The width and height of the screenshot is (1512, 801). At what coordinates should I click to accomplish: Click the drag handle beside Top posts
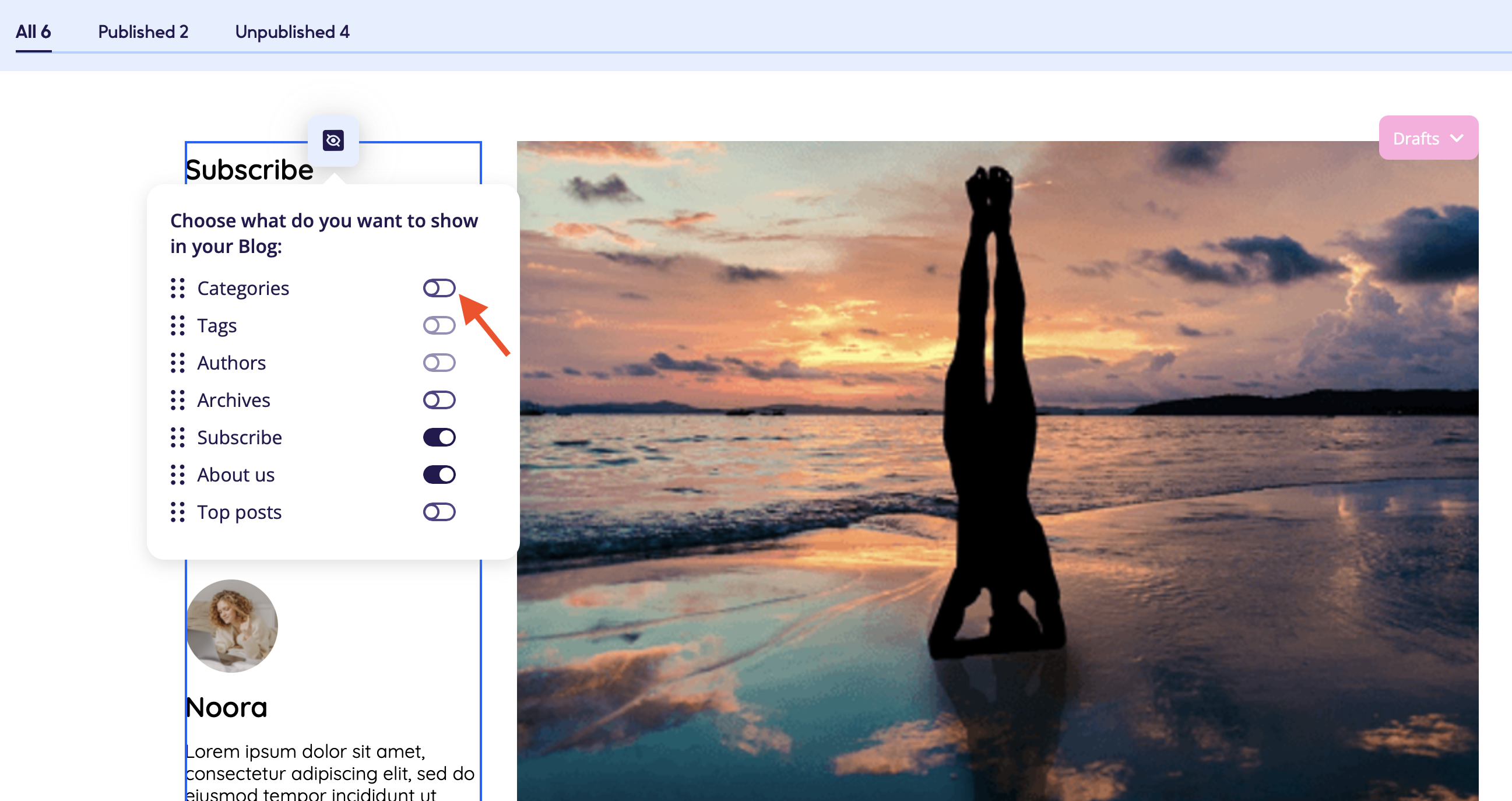pyautogui.click(x=178, y=512)
